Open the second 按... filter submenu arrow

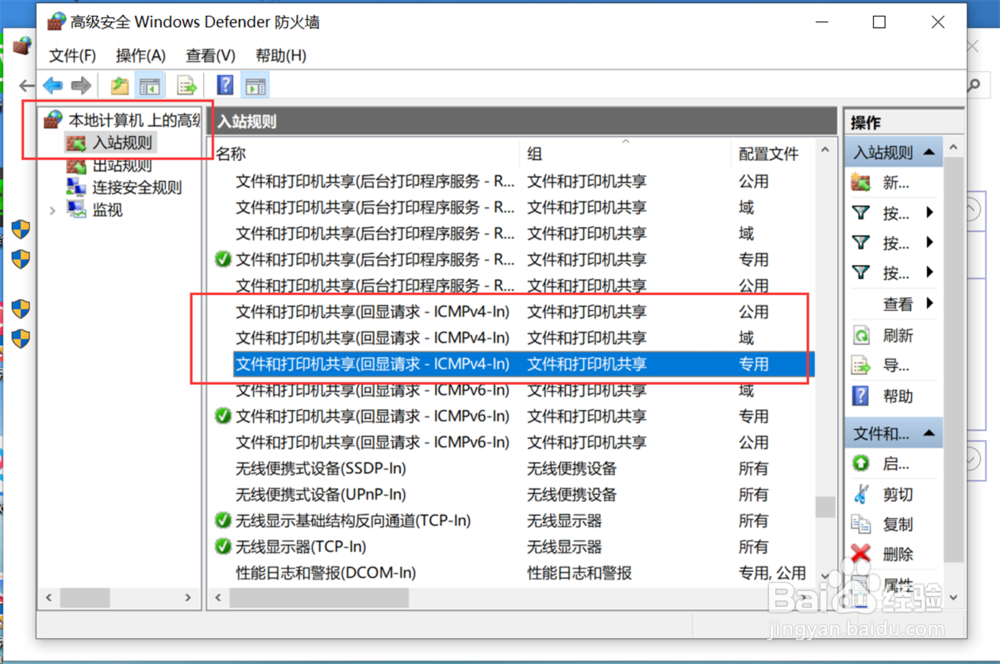click(x=930, y=242)
